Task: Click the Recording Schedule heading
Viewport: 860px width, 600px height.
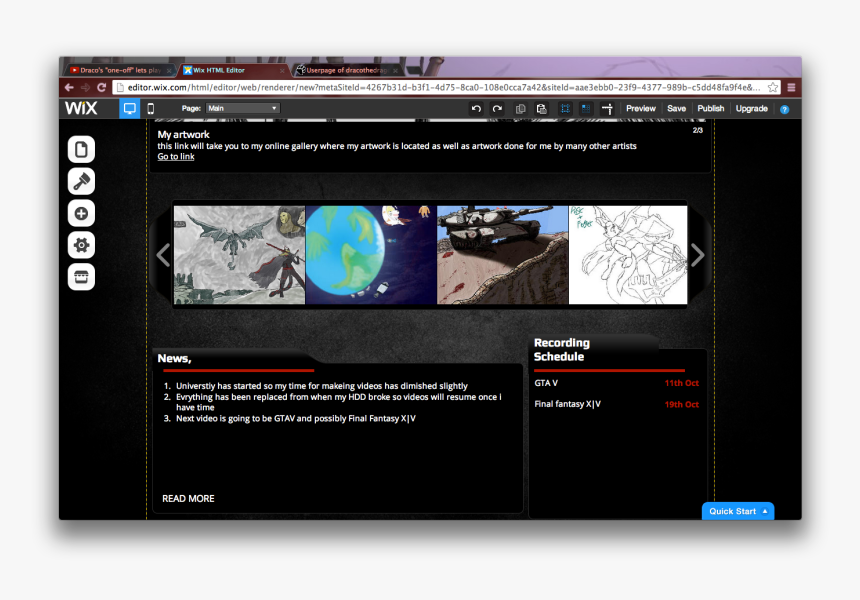Action: [x=562, y=349]
